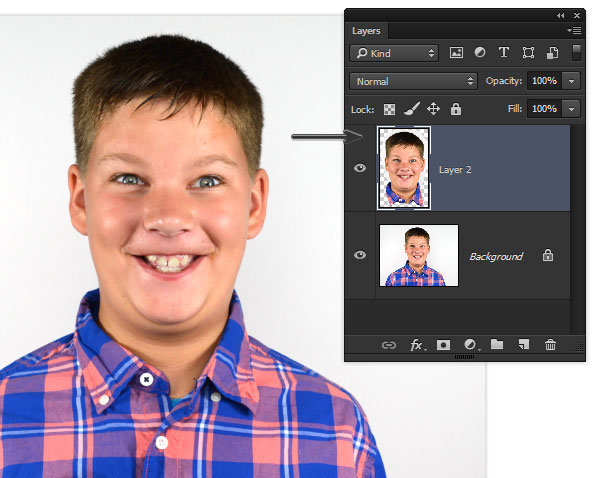Select the Layers tab
Screen dimensions: 600x478
(366, 31)
